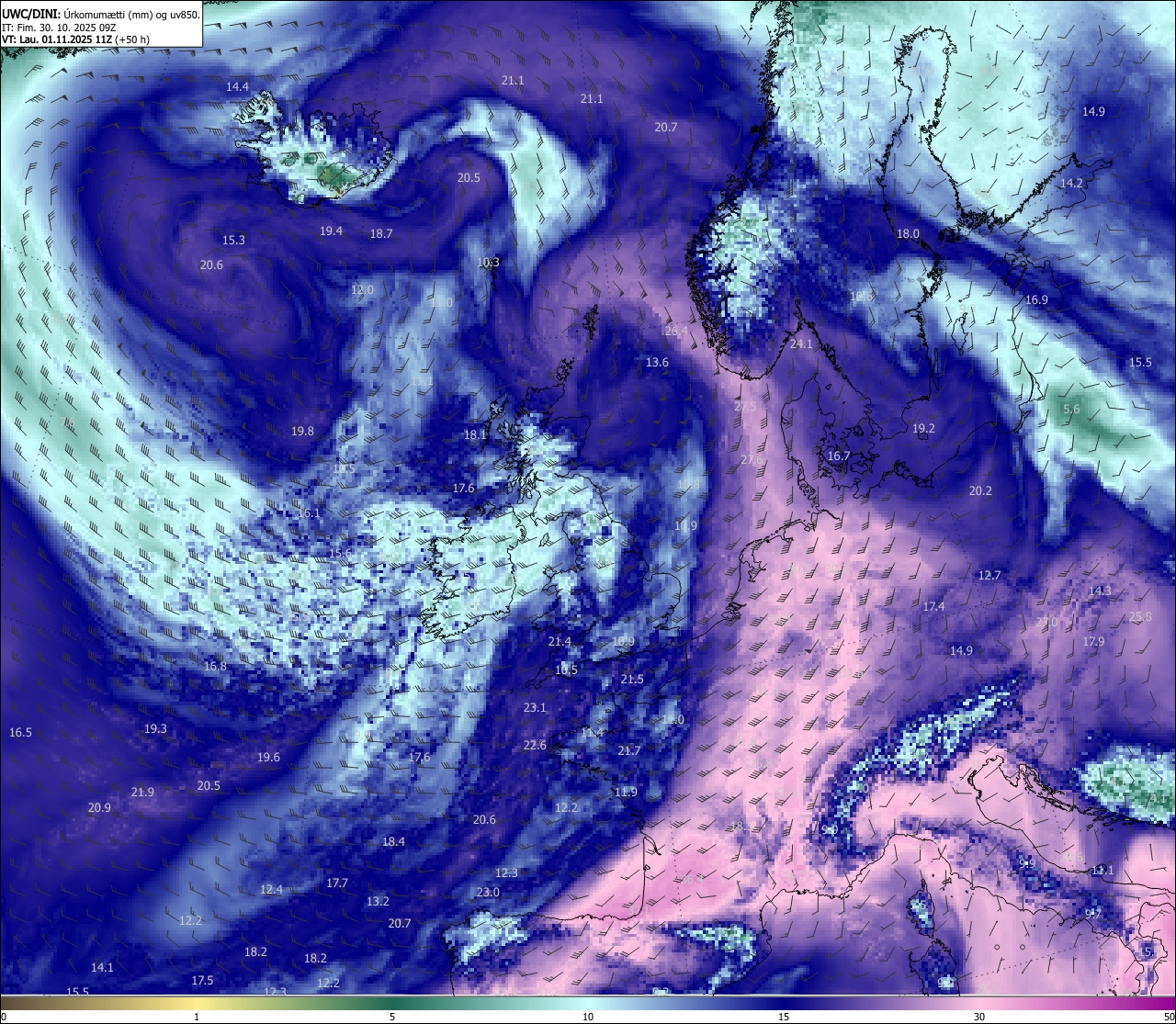Screen dimensions: 1176x1024
Task: Click the value 20.9 on the map
Action: [99, 807]
